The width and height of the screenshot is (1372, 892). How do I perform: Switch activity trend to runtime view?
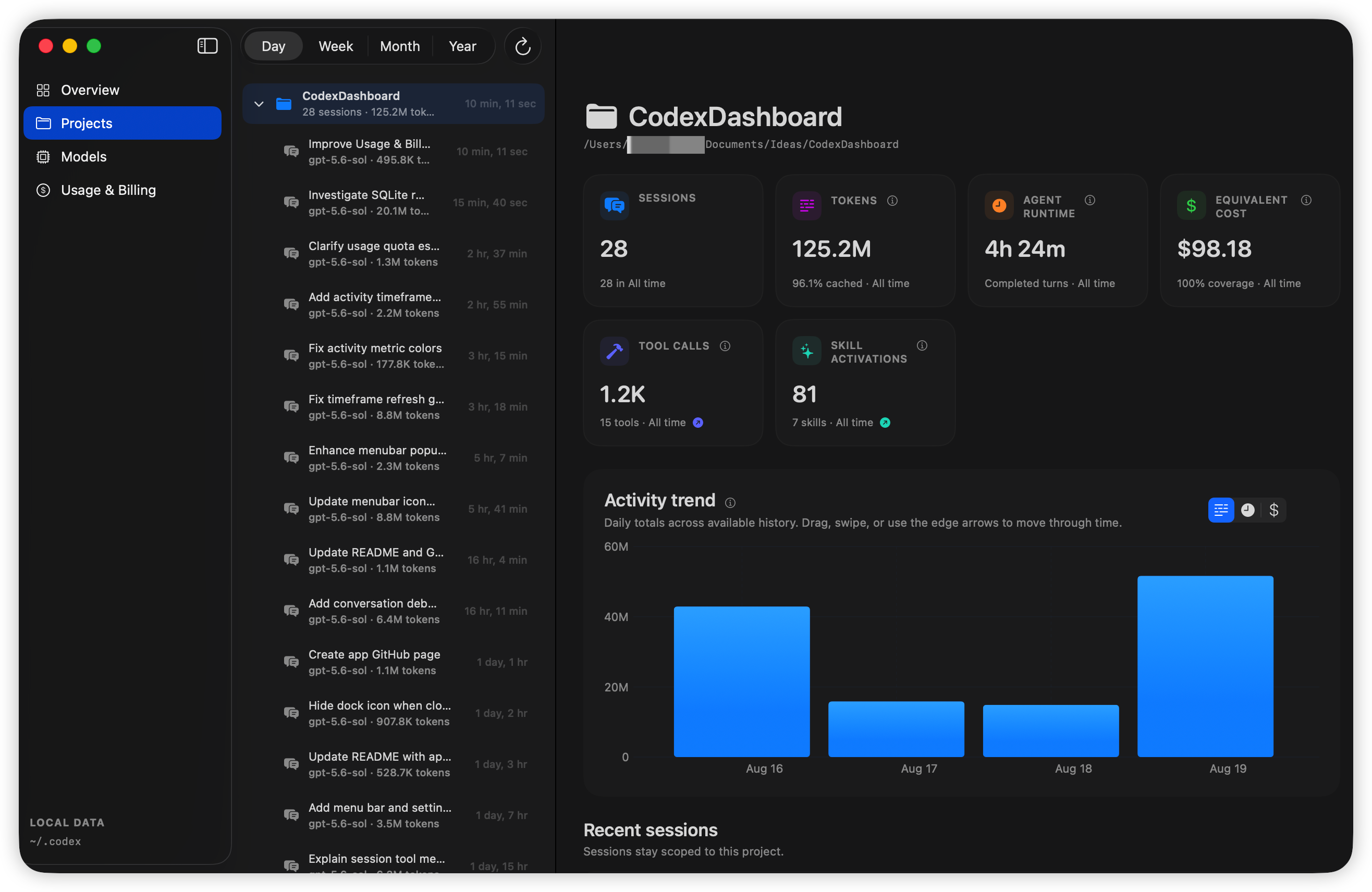(1247, 510)
